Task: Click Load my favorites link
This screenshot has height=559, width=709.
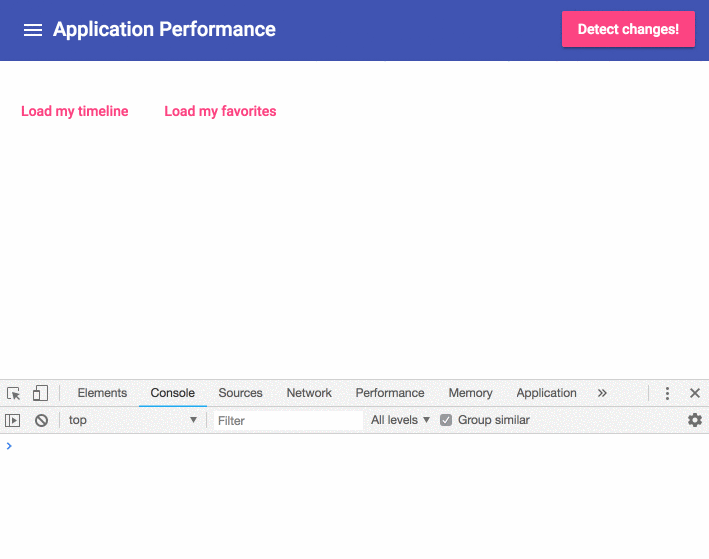Action: (220, 111)
